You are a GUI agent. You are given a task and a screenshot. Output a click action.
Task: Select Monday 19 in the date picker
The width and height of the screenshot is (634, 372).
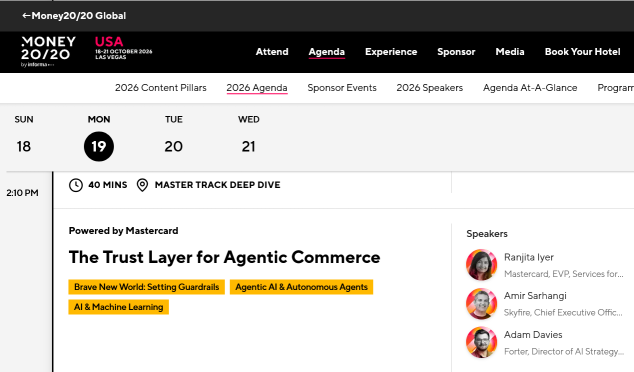(x=99, y=146)
